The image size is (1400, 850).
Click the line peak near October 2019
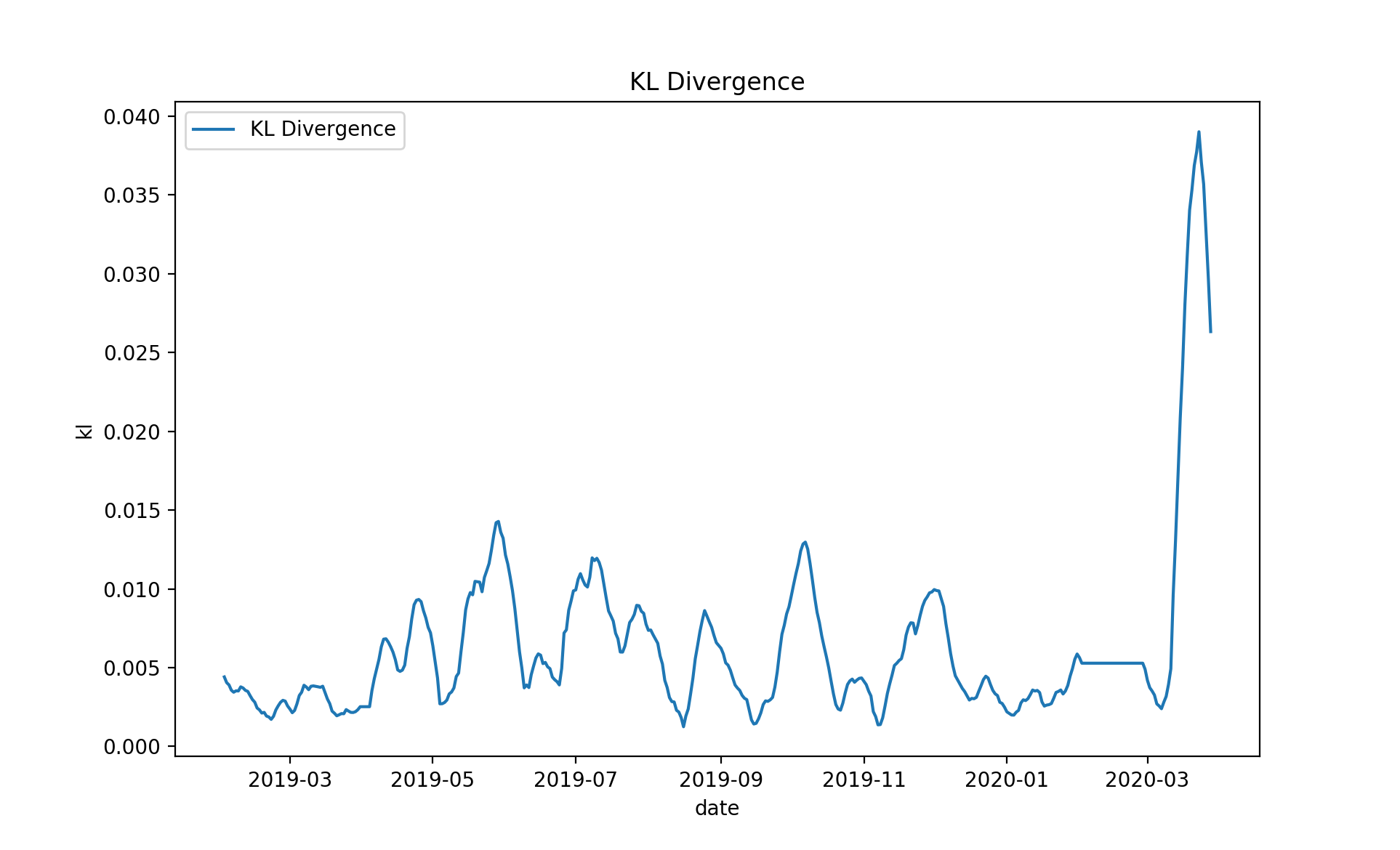click(x=805, y=543)
